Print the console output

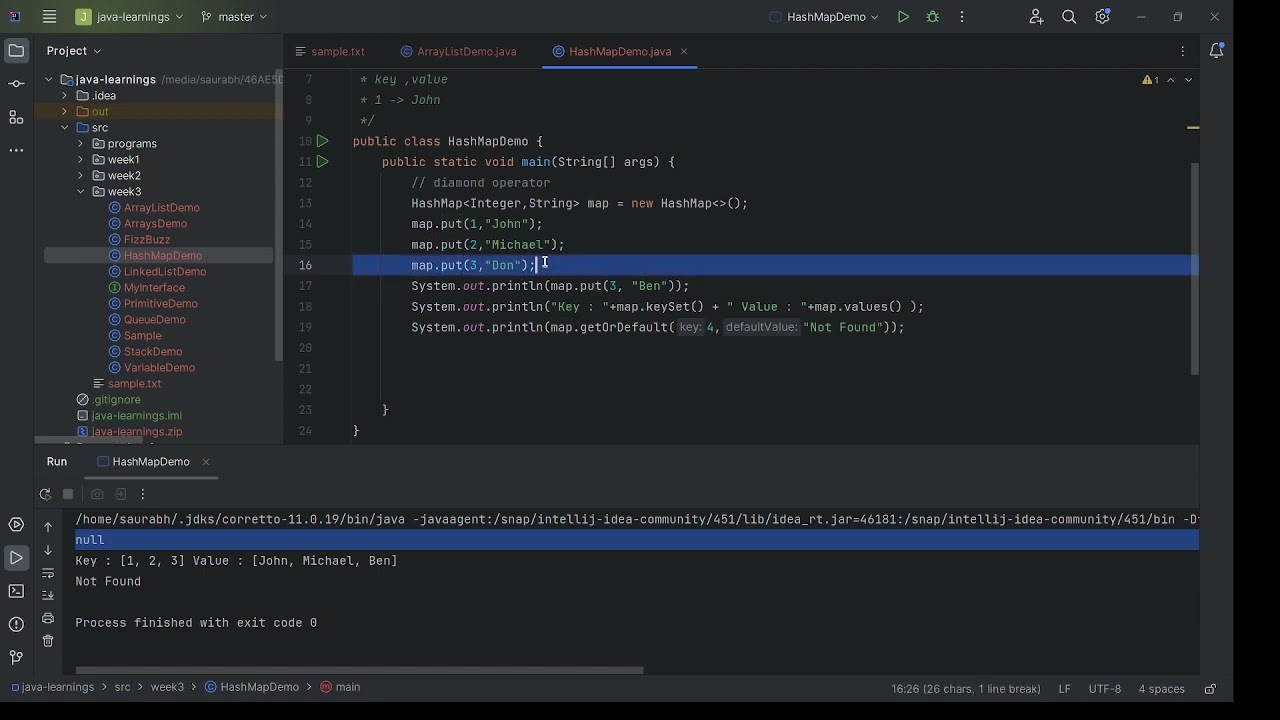coord(47,618)
